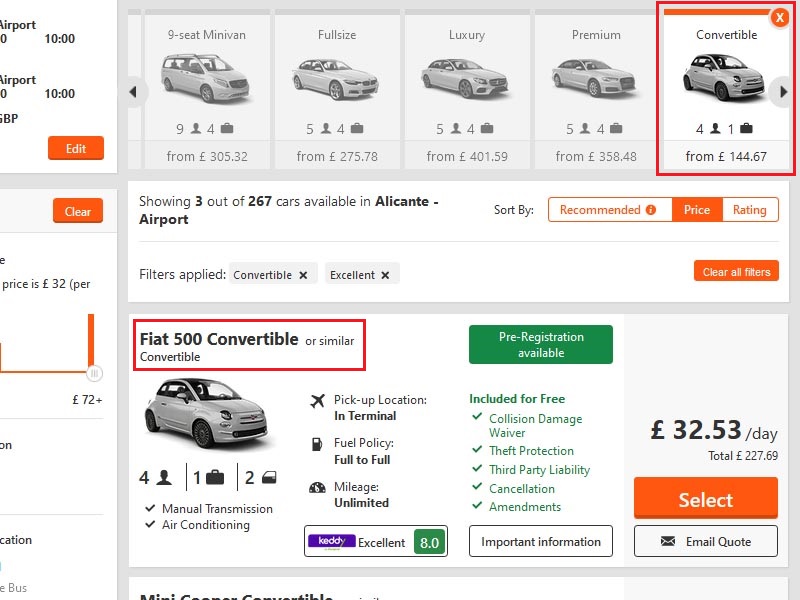
Task: Click Fiat 500 Convertible title
Action: [219, 339]
